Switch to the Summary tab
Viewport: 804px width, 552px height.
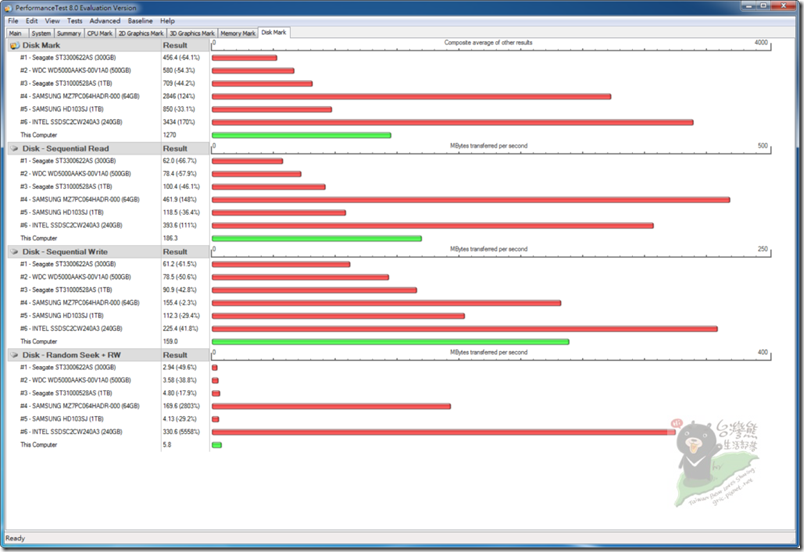tap(69, 33)
